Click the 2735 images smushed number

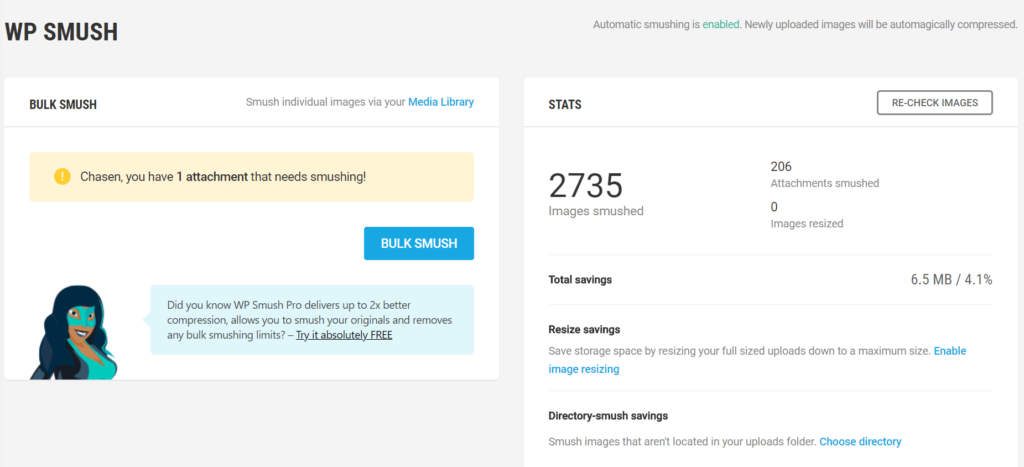[x=586, y=185]
